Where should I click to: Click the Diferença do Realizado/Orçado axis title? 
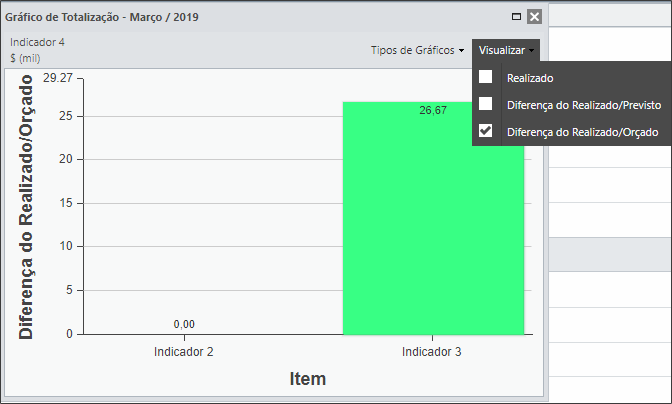[26, 207]
